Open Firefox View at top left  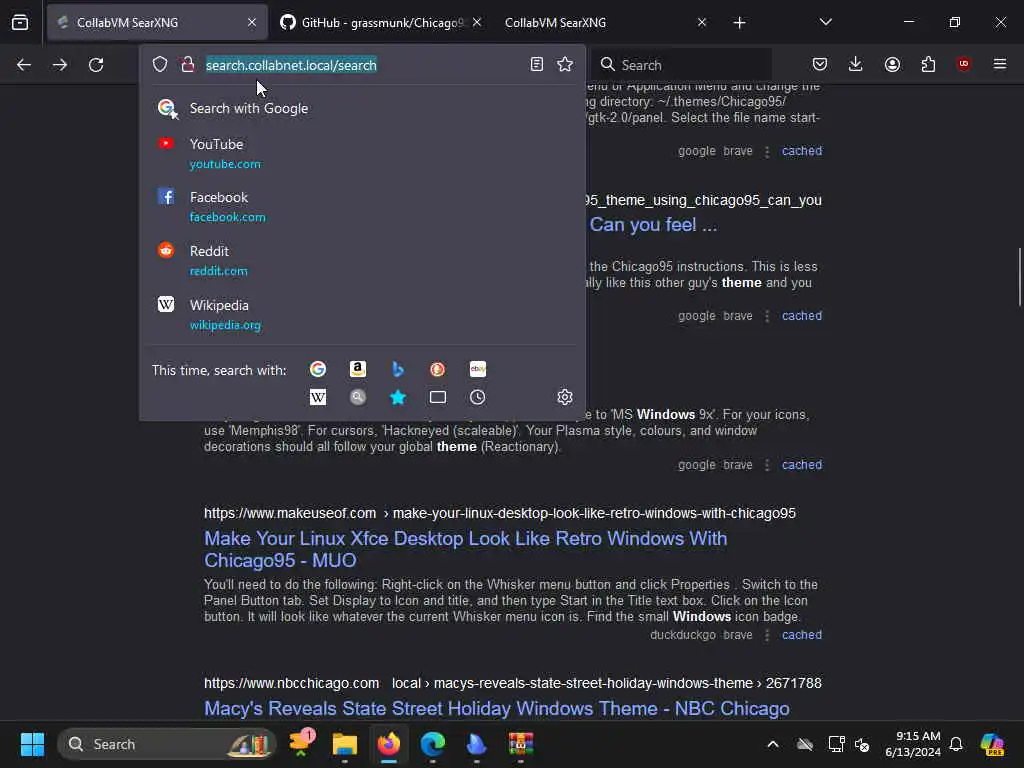(x=20, y=22)
